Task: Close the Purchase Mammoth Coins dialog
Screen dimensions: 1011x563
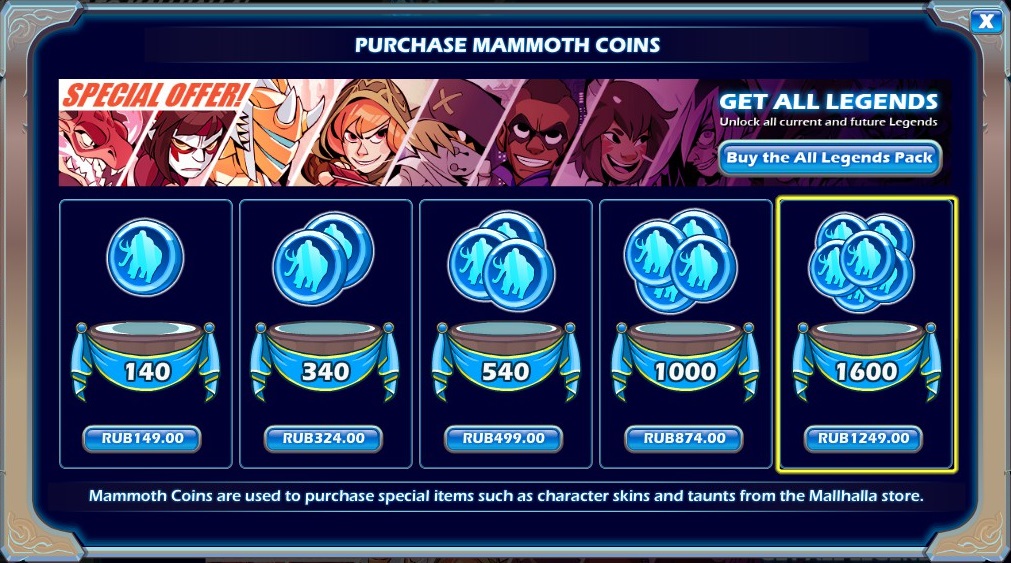Action: [986, 21]
